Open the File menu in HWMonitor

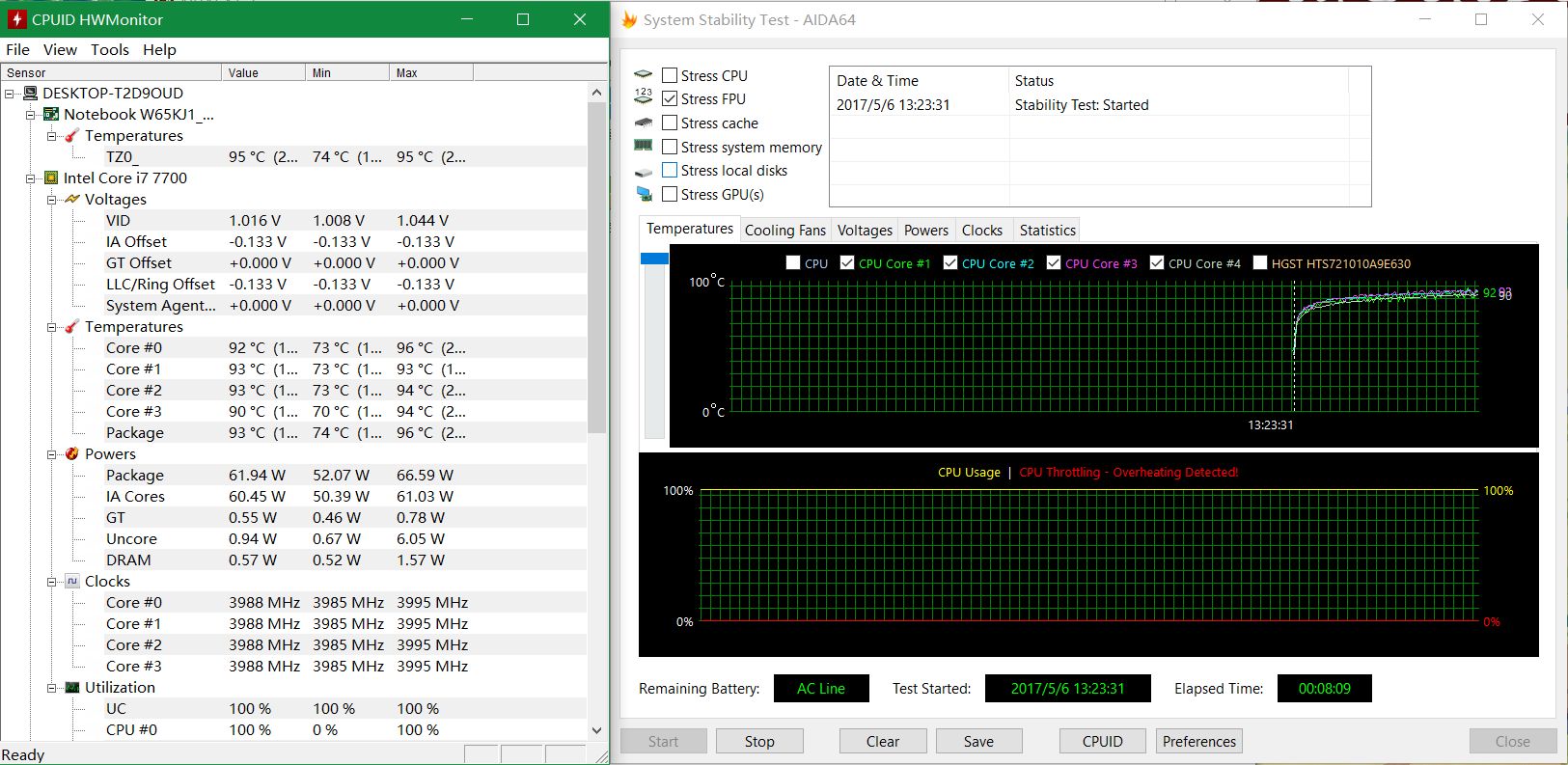tap(17, 49)
